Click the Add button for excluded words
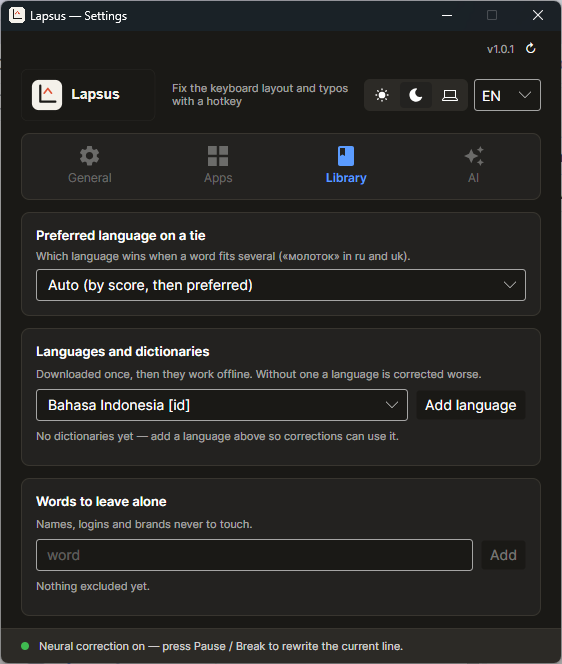 [503, 555]
